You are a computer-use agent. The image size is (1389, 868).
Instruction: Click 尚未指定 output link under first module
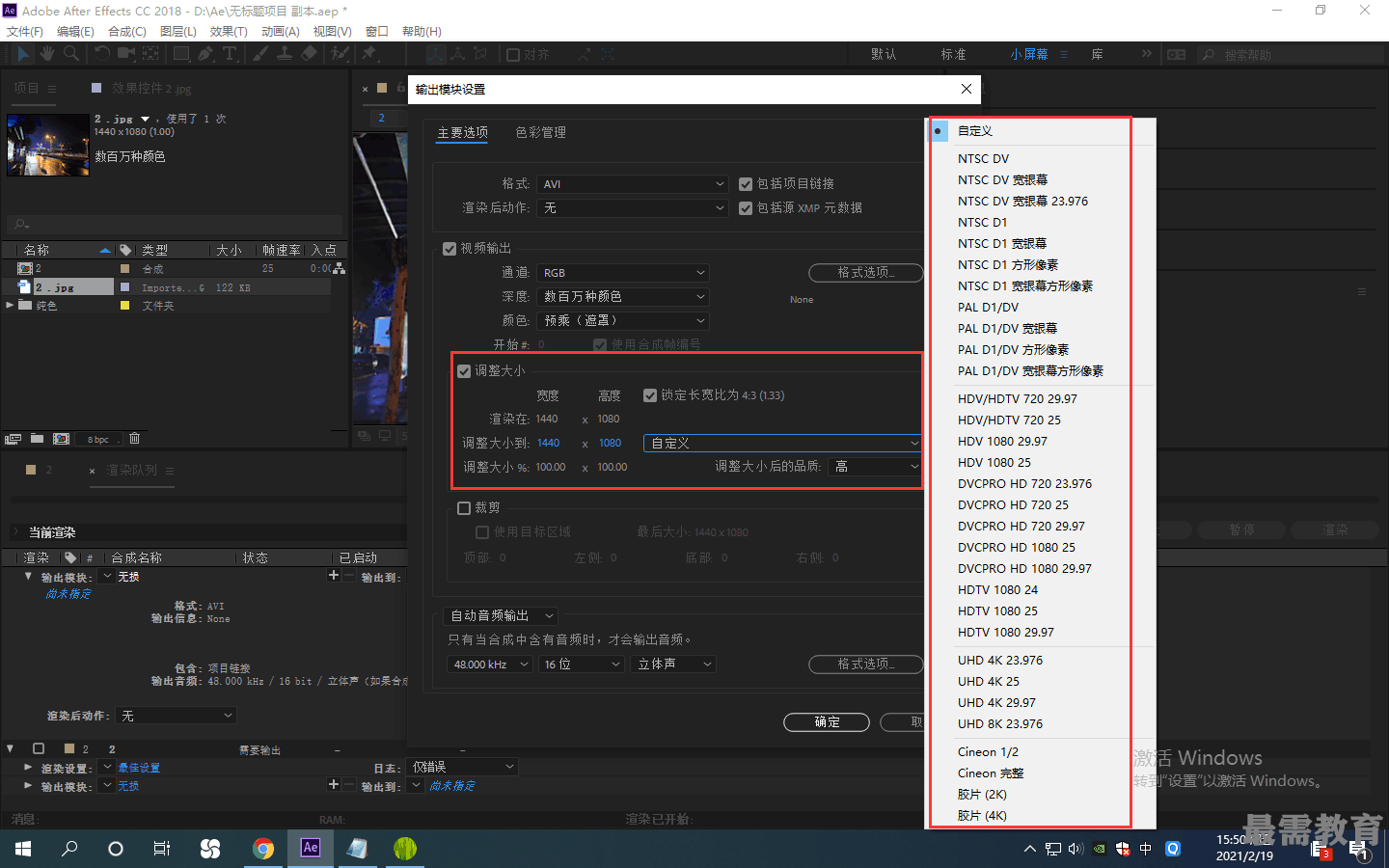click(68, 594)
